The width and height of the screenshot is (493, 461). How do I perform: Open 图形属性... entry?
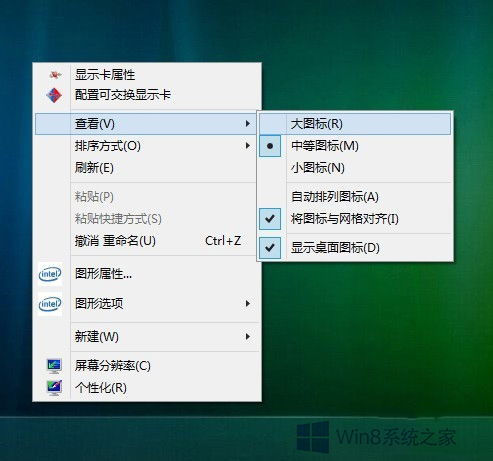[x=147, y=274]
